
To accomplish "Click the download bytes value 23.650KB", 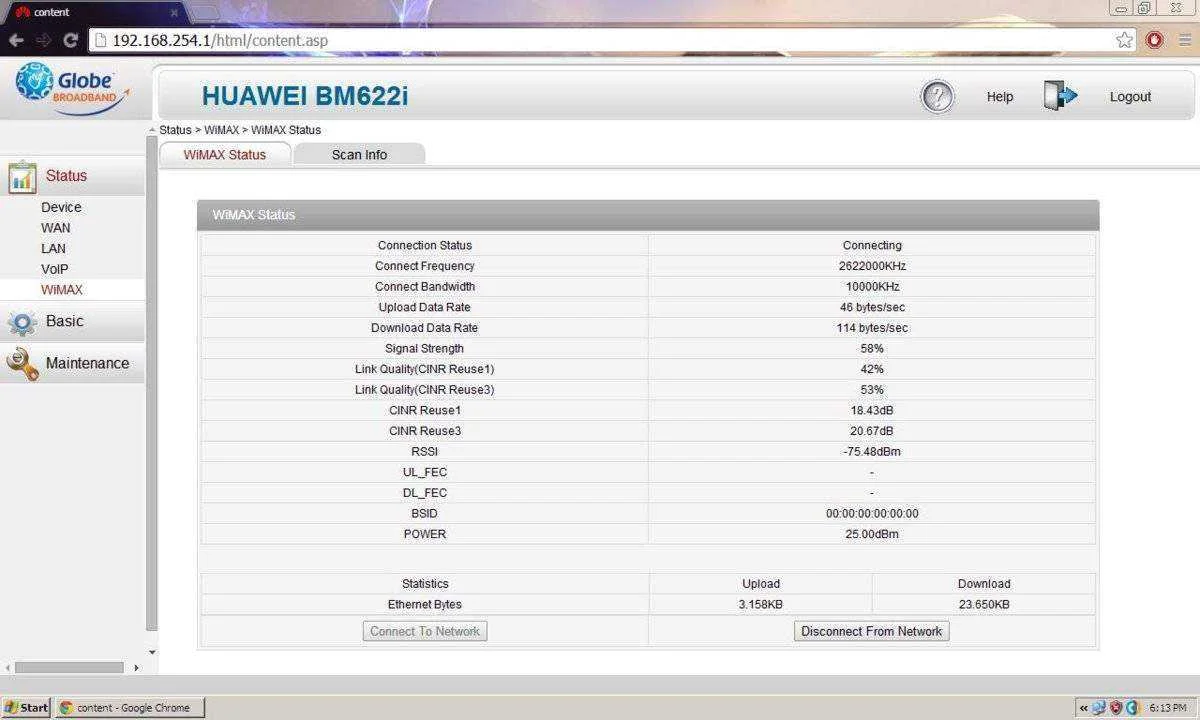I will (984, 605).
